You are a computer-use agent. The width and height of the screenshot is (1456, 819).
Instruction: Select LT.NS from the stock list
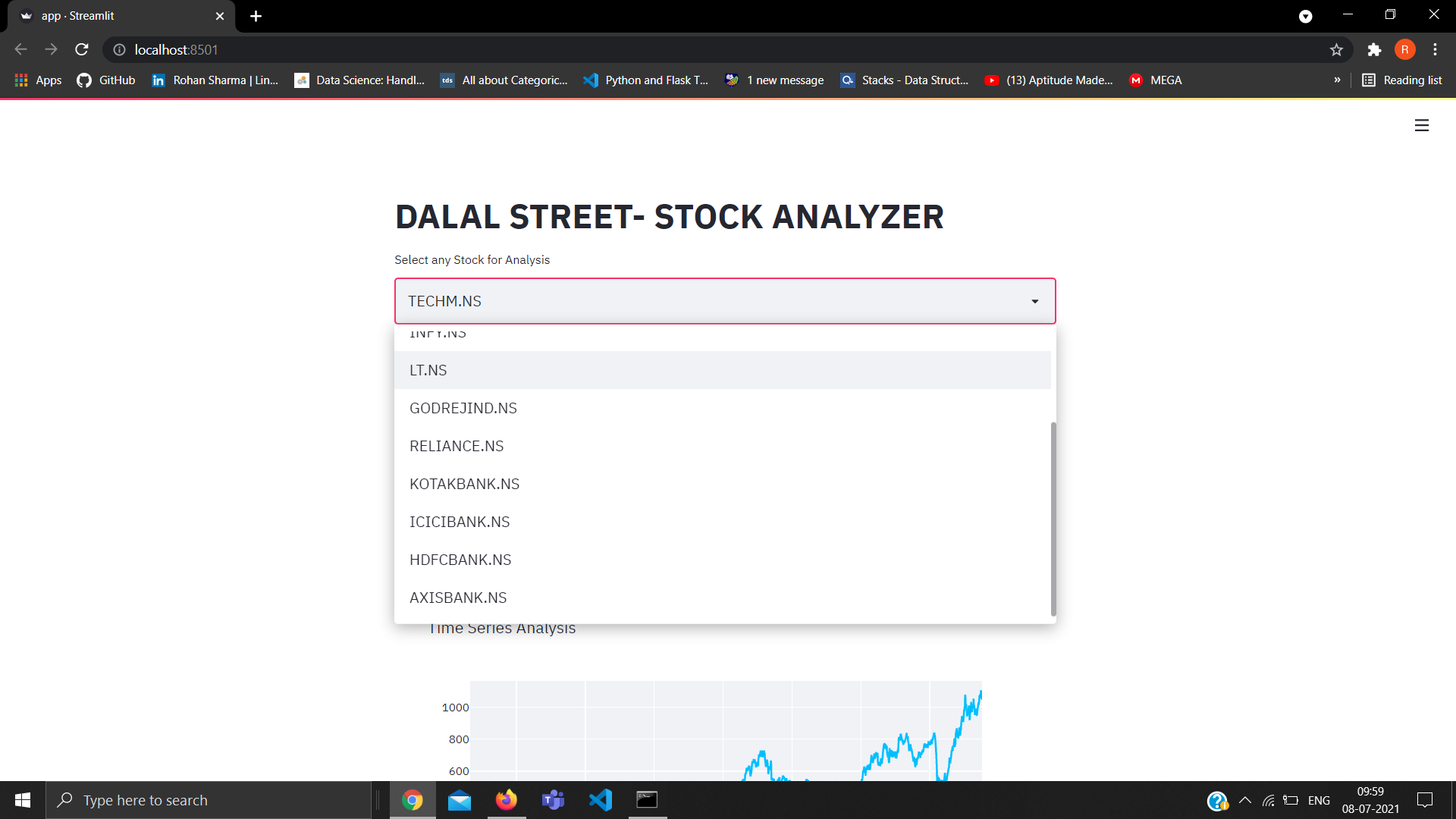723,370
